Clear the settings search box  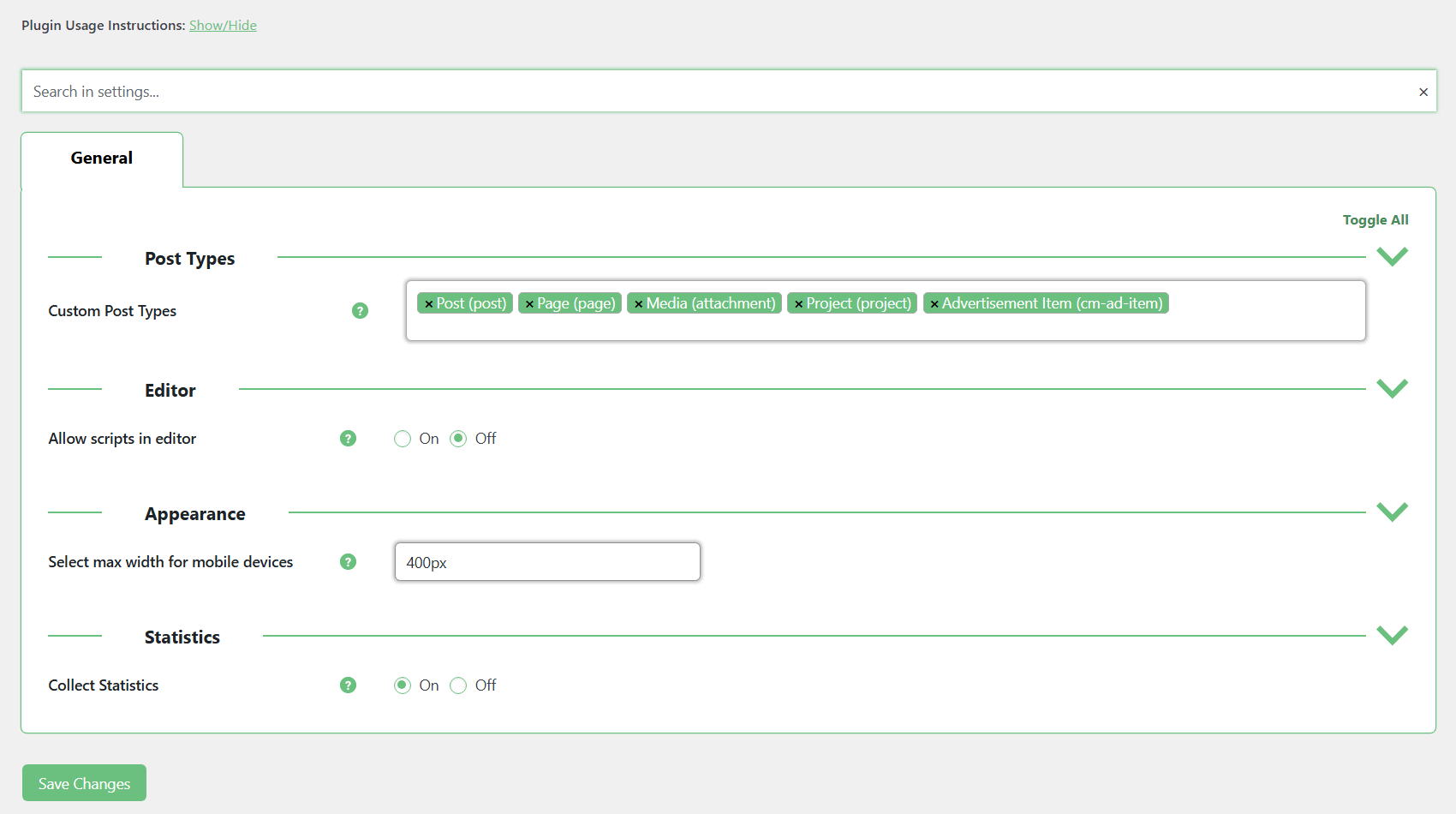[x=1423, y=92]
